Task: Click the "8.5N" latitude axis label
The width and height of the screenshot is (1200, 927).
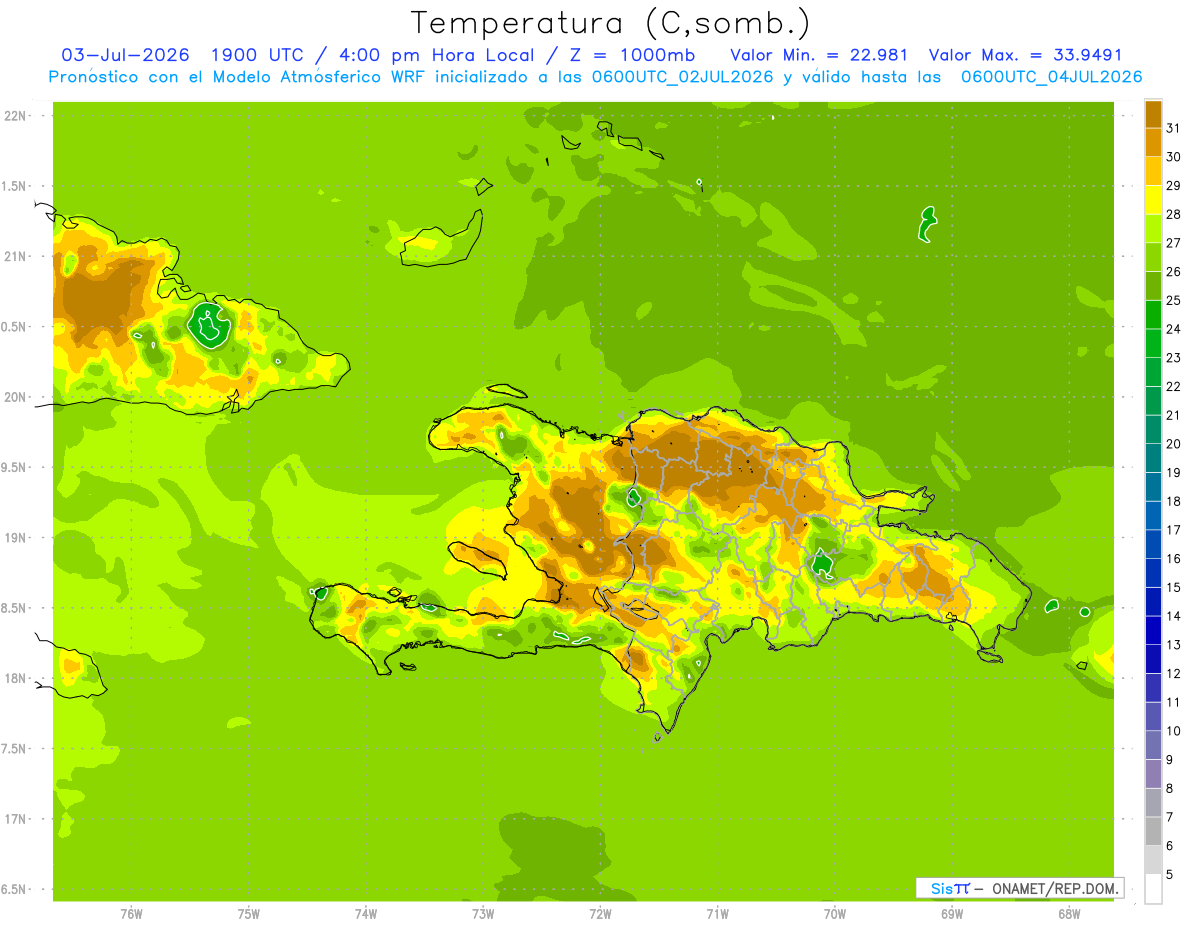Action: pos(15,608)
